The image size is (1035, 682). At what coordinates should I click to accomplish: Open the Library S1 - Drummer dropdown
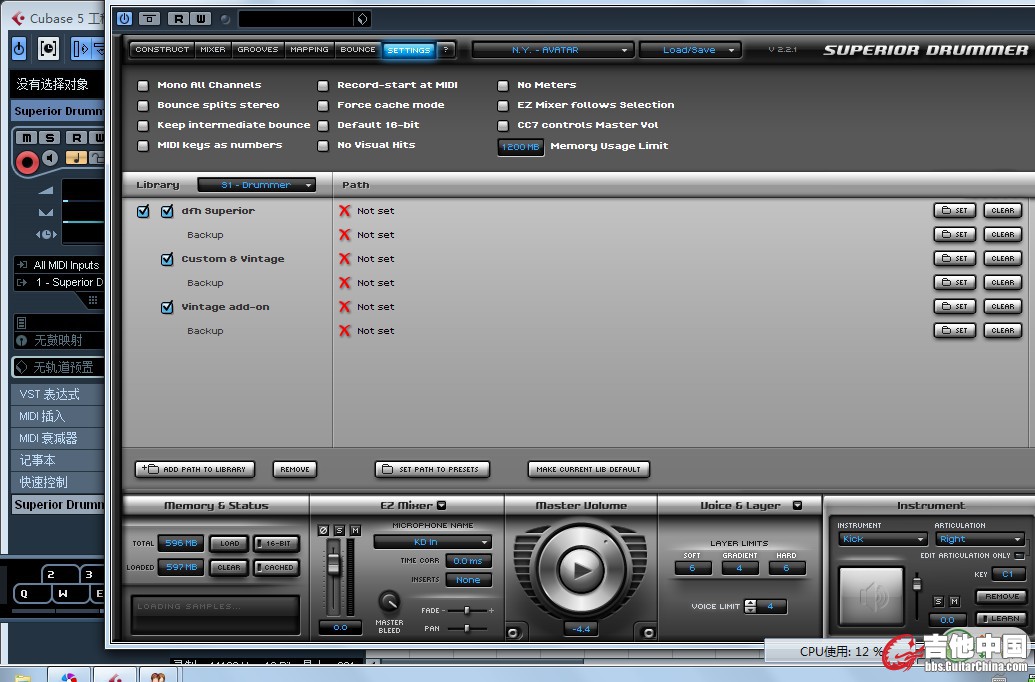click(256, 185)
